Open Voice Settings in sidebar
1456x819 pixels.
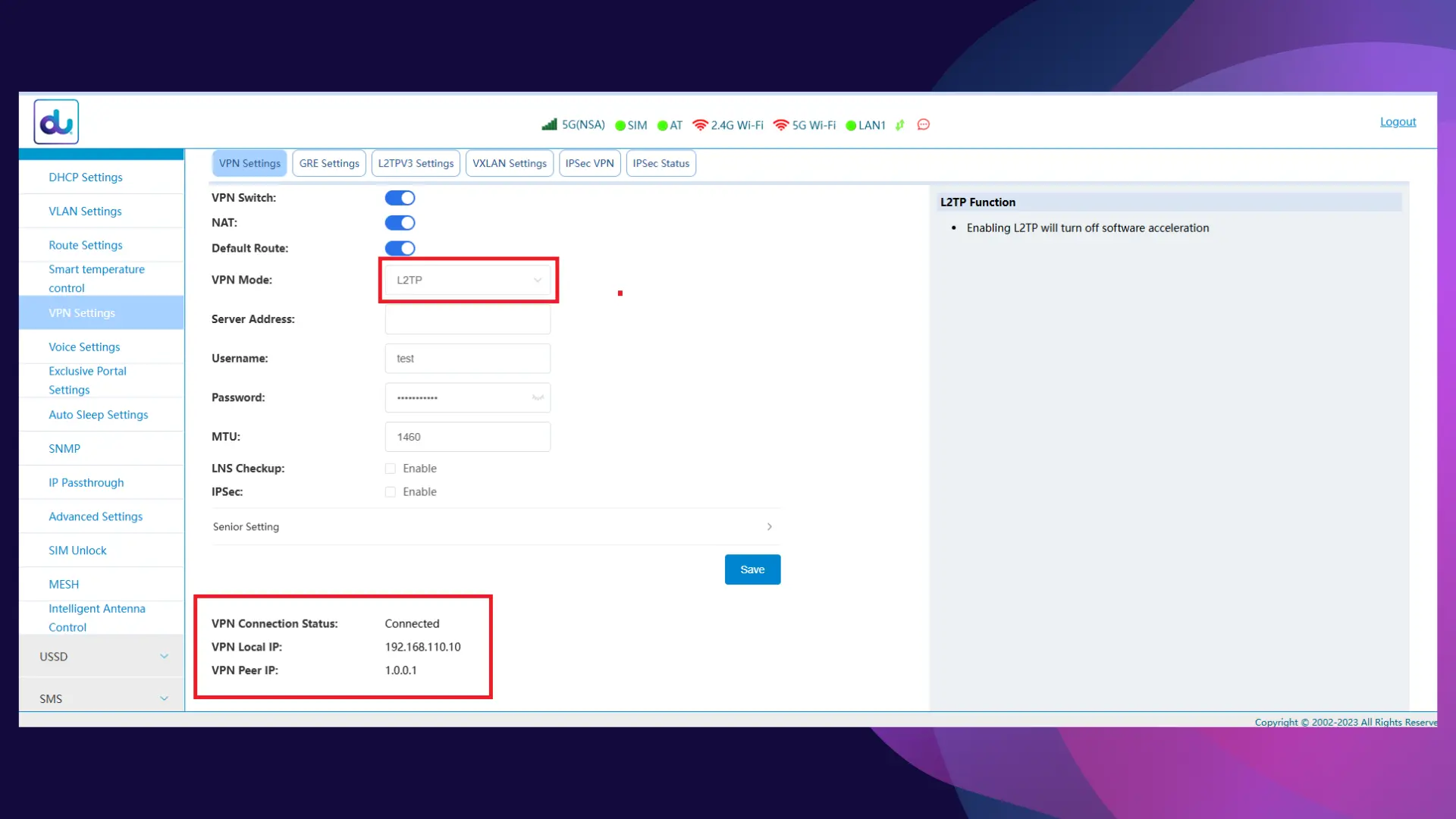pyautogui.click(x=102, y=347)
